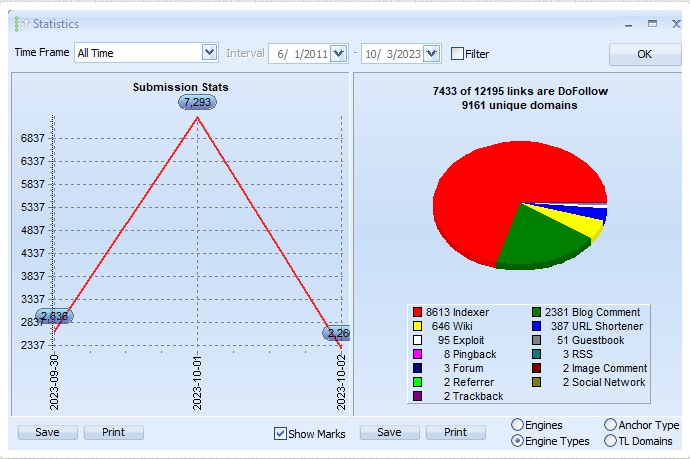Click the Statistics window title icon
The width and height of the screenshot is (690, 459).
(22, 24)
